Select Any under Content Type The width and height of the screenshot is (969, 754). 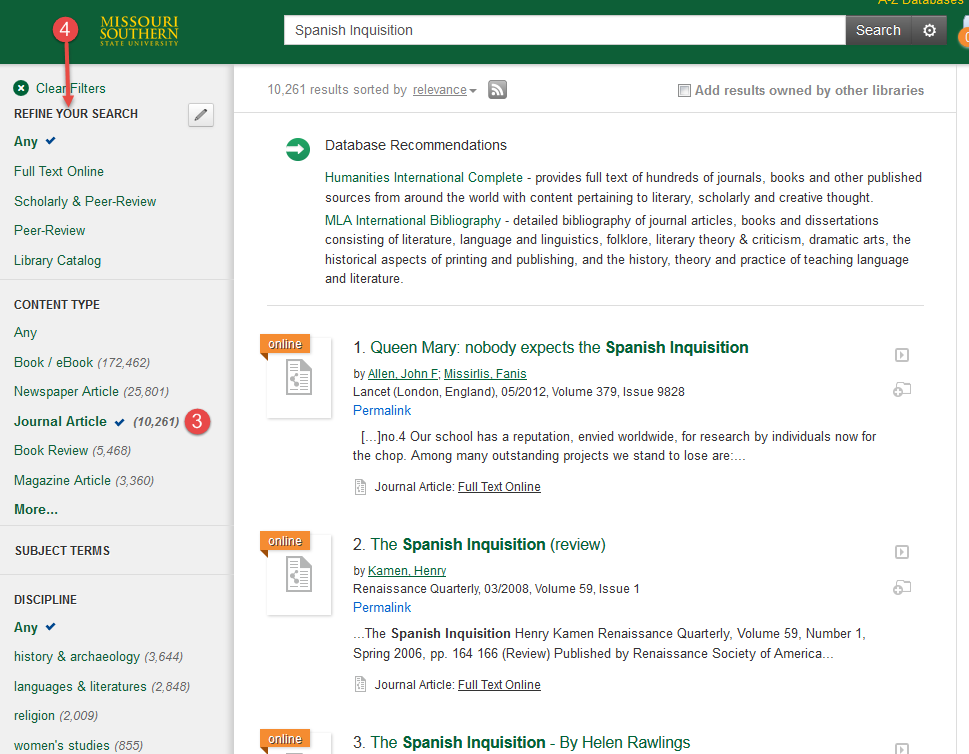25,333
